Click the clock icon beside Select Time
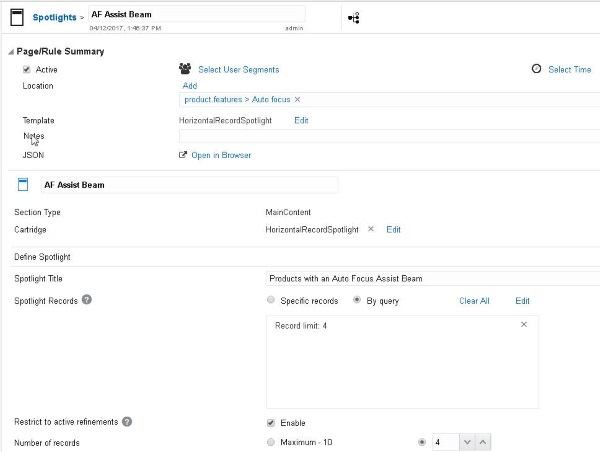The width and height of the screenshot is (600, 452). click(x=536, y=69)
